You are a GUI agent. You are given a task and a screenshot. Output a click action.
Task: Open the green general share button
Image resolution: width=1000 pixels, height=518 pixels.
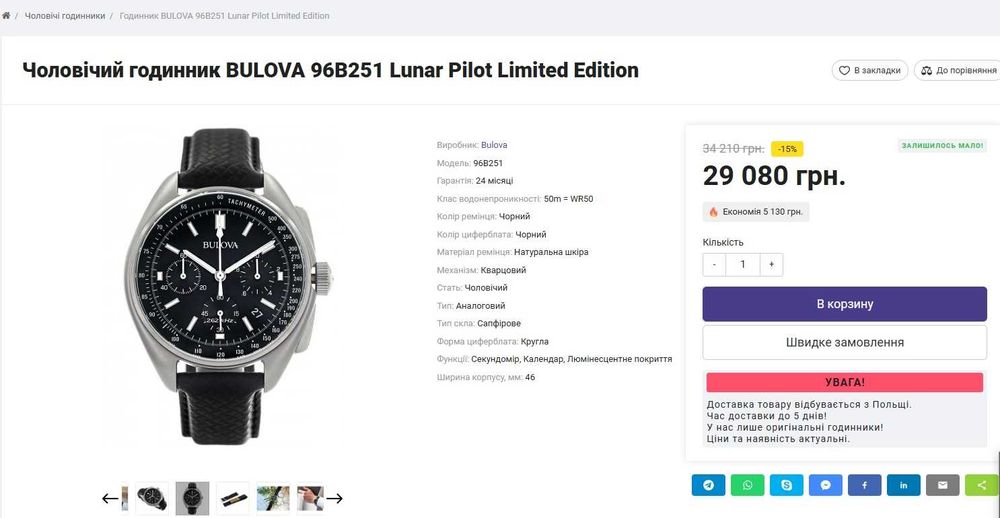982,485
